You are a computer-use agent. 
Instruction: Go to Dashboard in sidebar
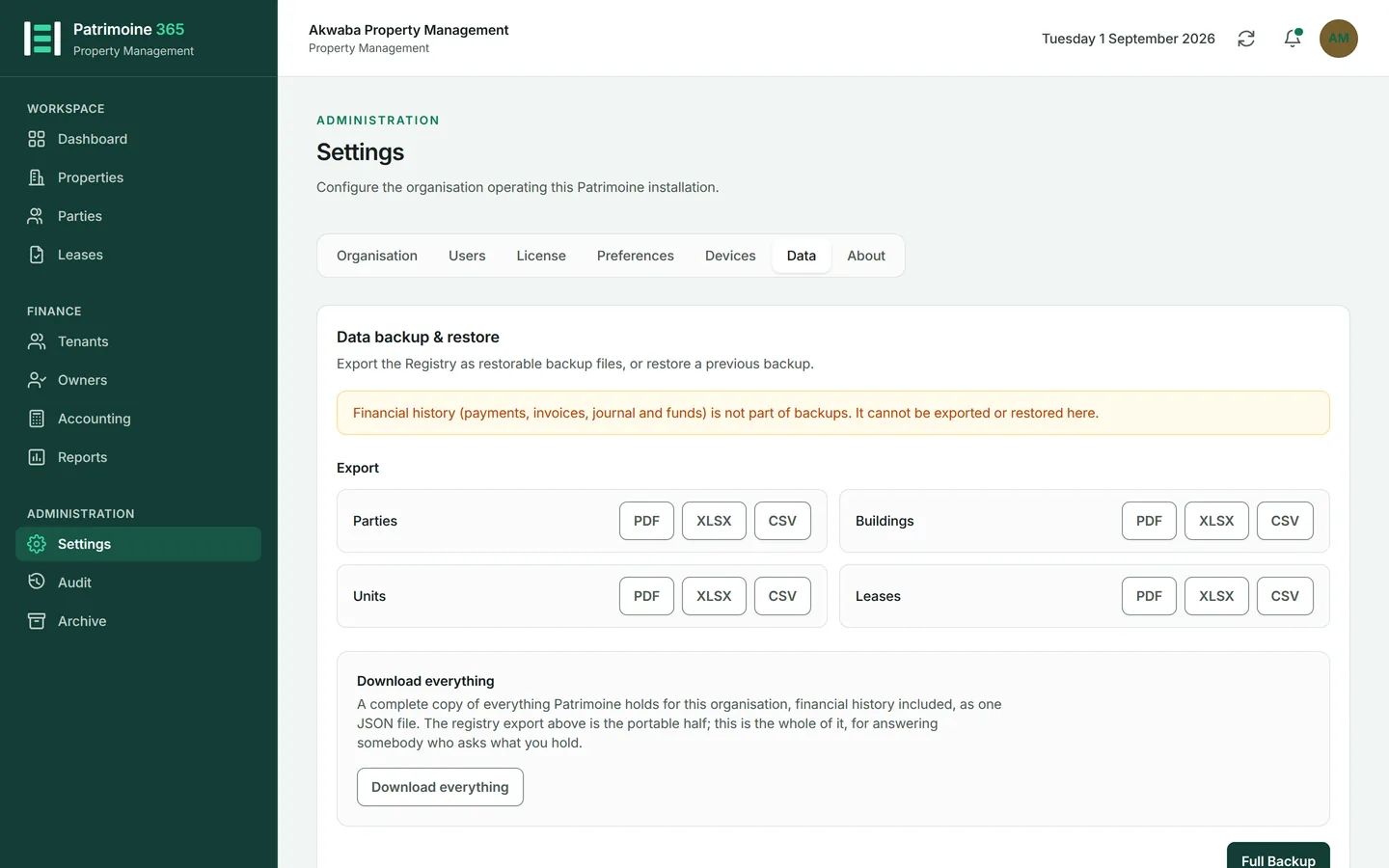point(93,139)
